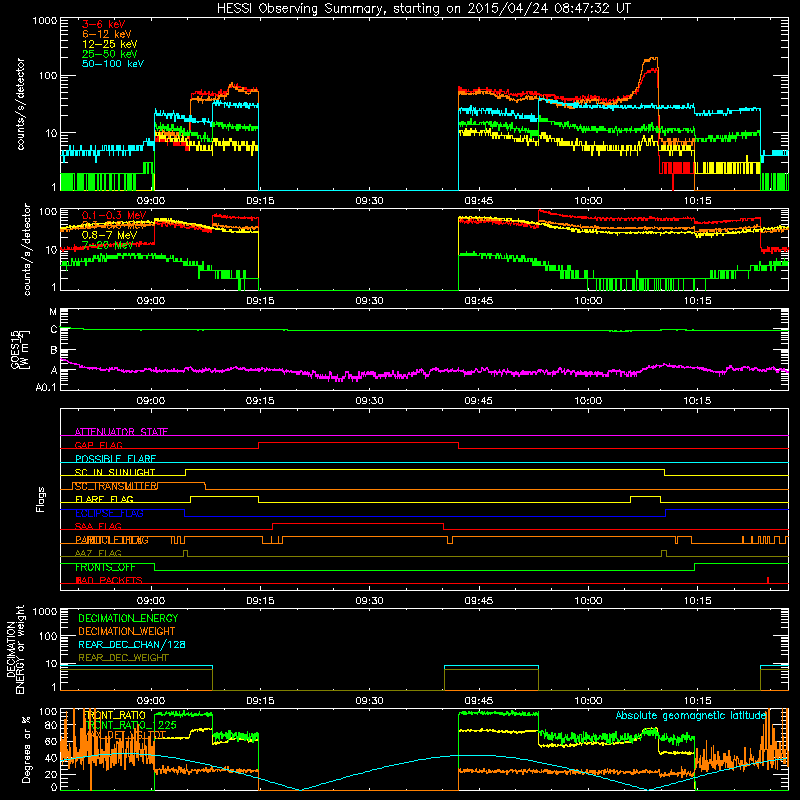
Task: Click 10:15 time label under the MeV plot
Action: 697,301
